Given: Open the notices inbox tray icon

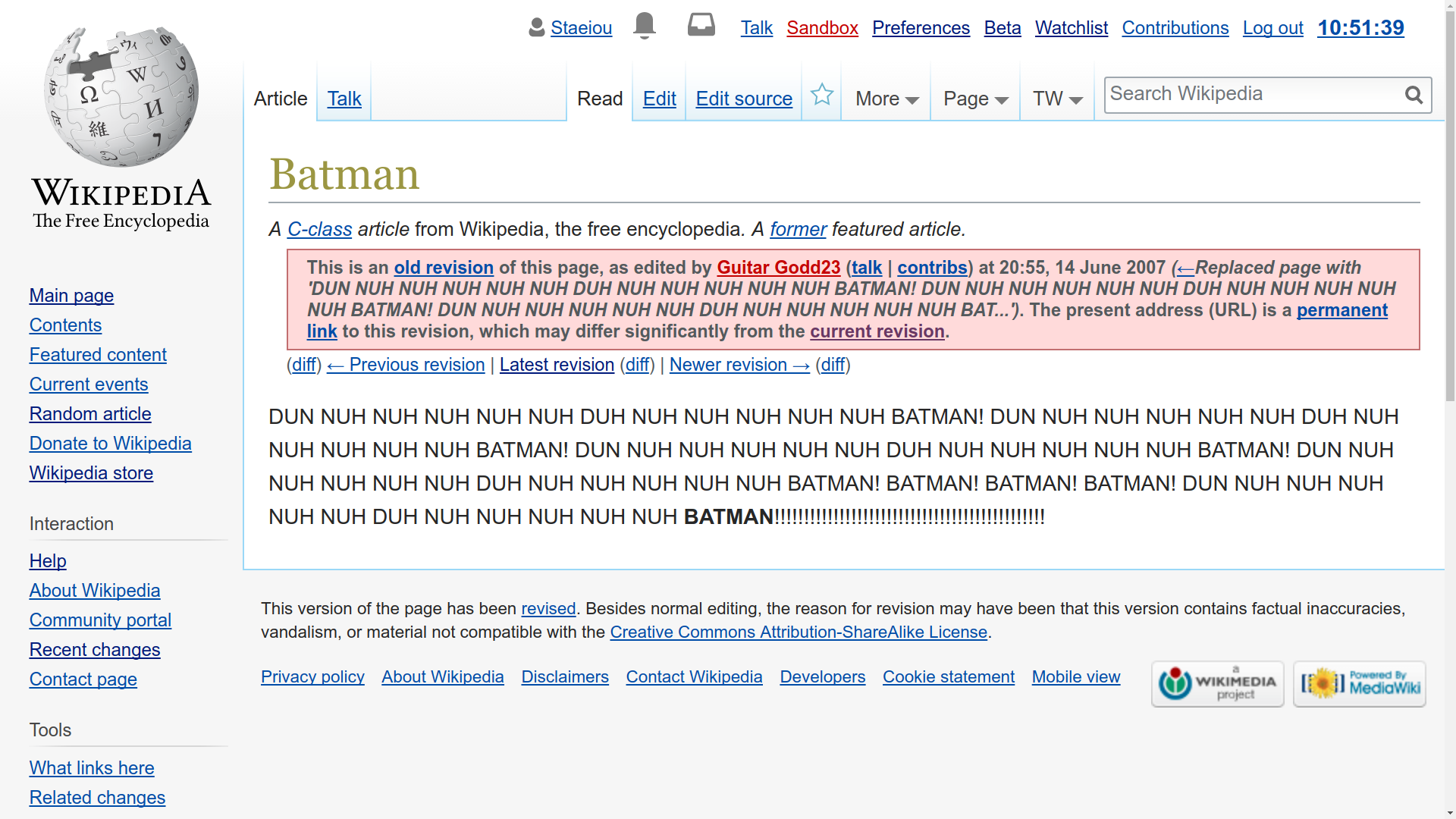Looking at the screenshot, I should click(x=701, y=25).
